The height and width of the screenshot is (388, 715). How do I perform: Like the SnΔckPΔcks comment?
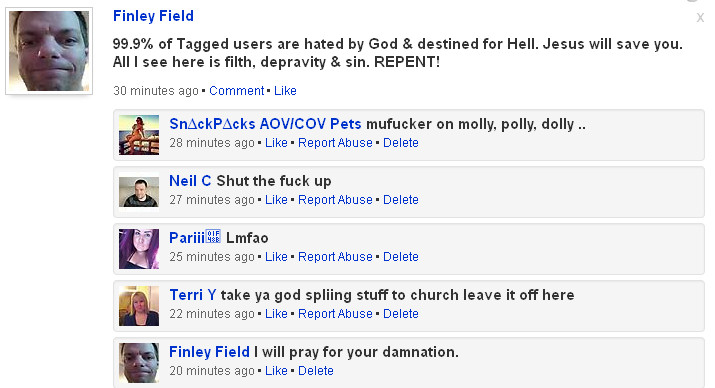pos(276,143)
